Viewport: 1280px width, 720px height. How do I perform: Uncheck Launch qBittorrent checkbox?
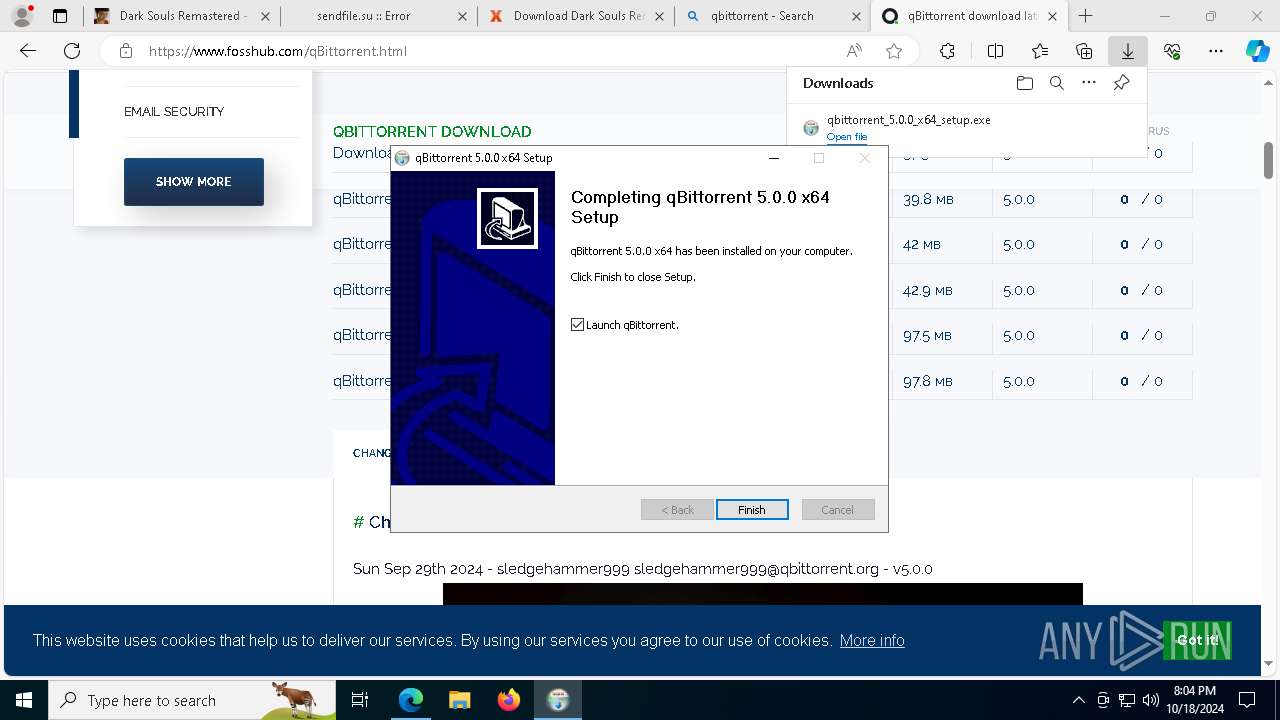(x=577, y=325)
